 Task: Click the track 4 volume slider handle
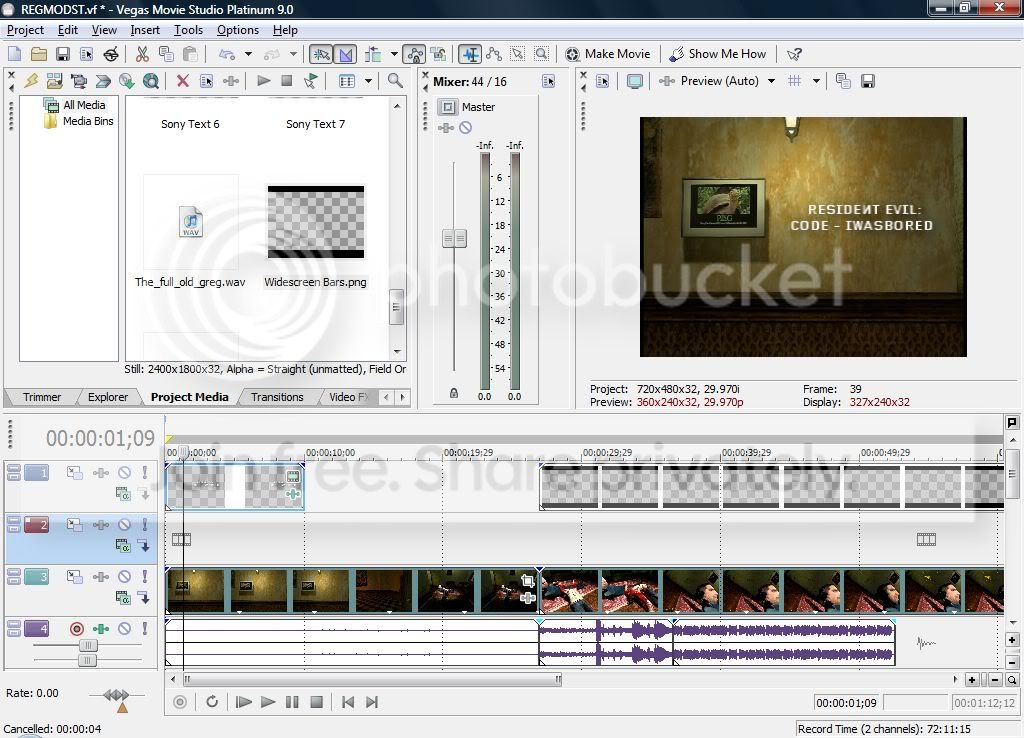pyautogui.click(x=88, y=645)
